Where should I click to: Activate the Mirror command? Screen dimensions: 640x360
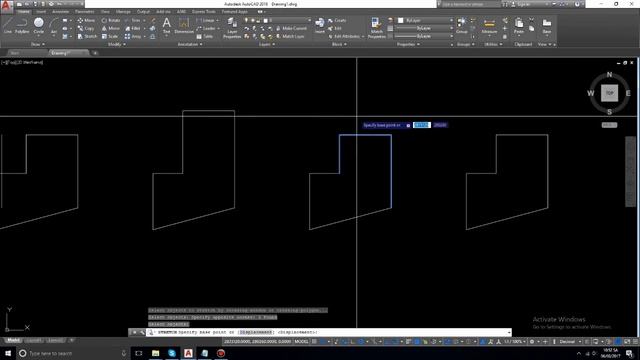(111, 29)
